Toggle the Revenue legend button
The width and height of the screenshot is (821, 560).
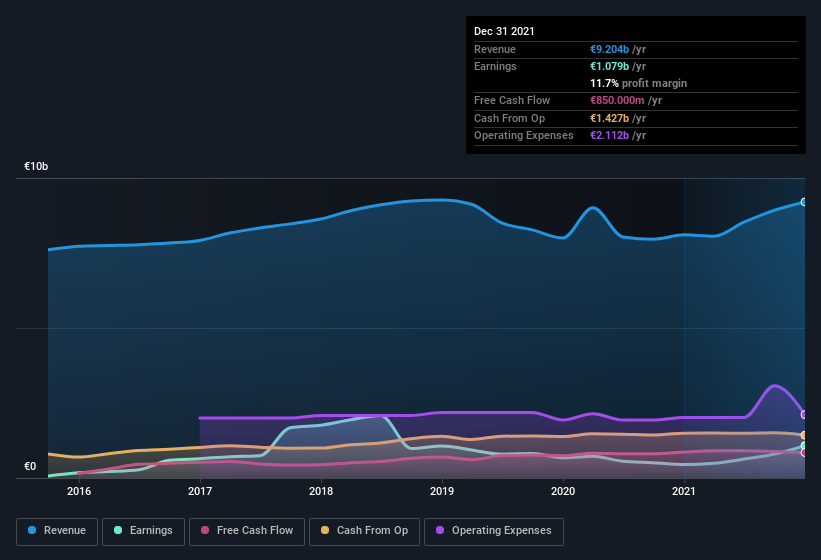coord(57,531)
